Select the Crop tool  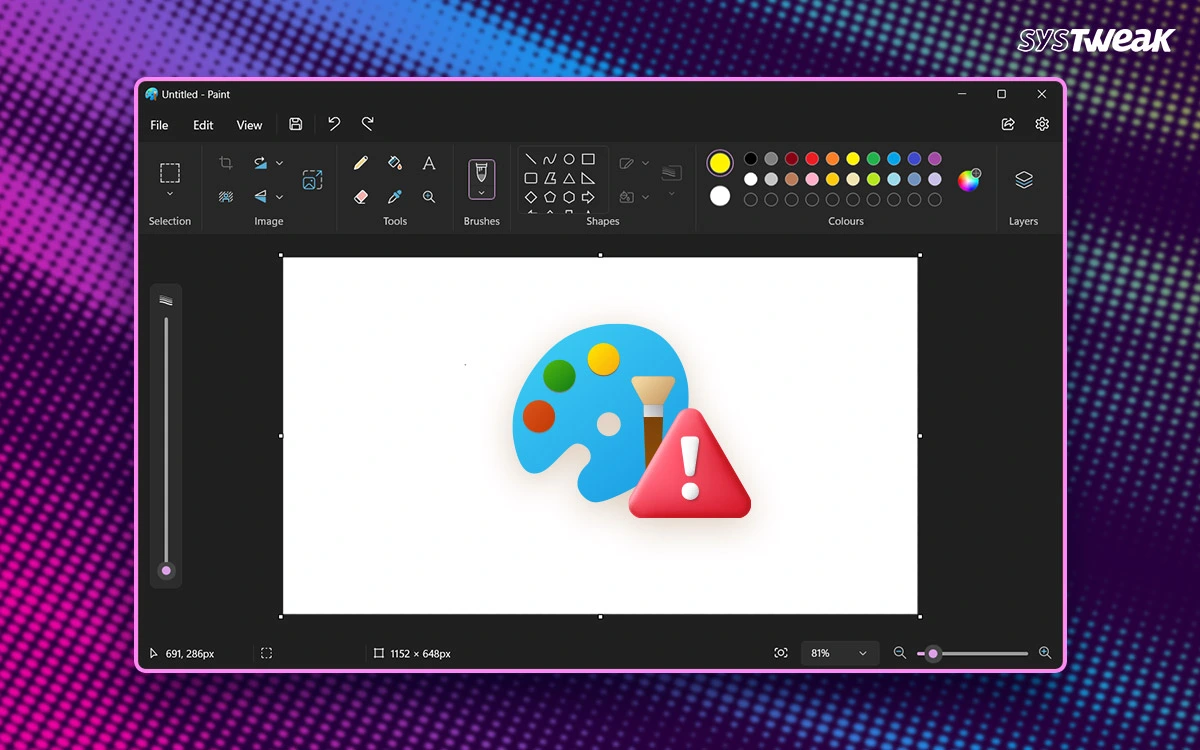click(x=226, y=162)
